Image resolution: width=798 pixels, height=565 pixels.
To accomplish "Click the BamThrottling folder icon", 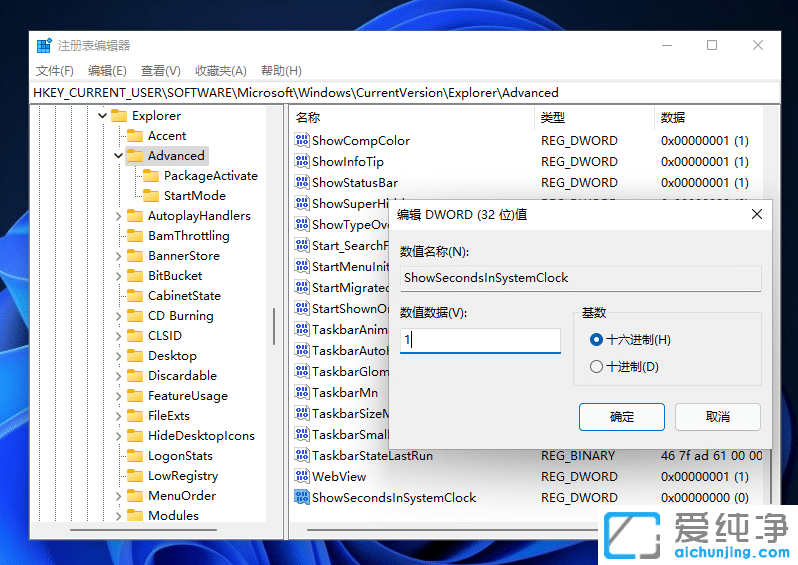I will (135, 236).
